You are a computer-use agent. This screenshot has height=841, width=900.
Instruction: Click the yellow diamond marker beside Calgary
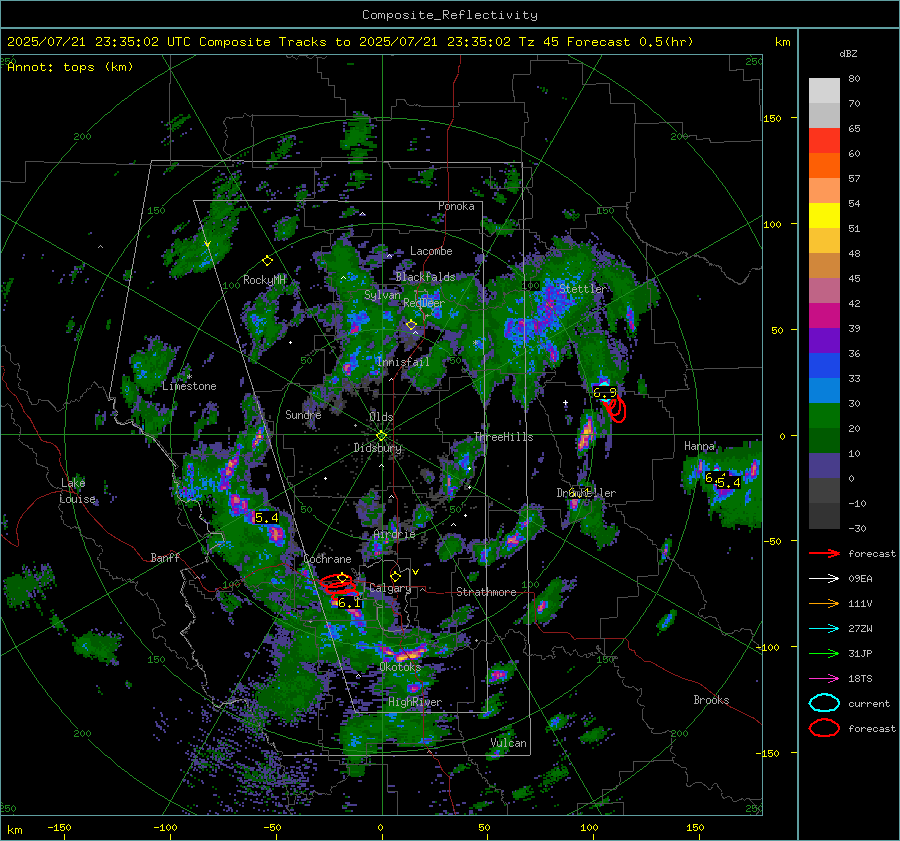[x=395, y=576]
